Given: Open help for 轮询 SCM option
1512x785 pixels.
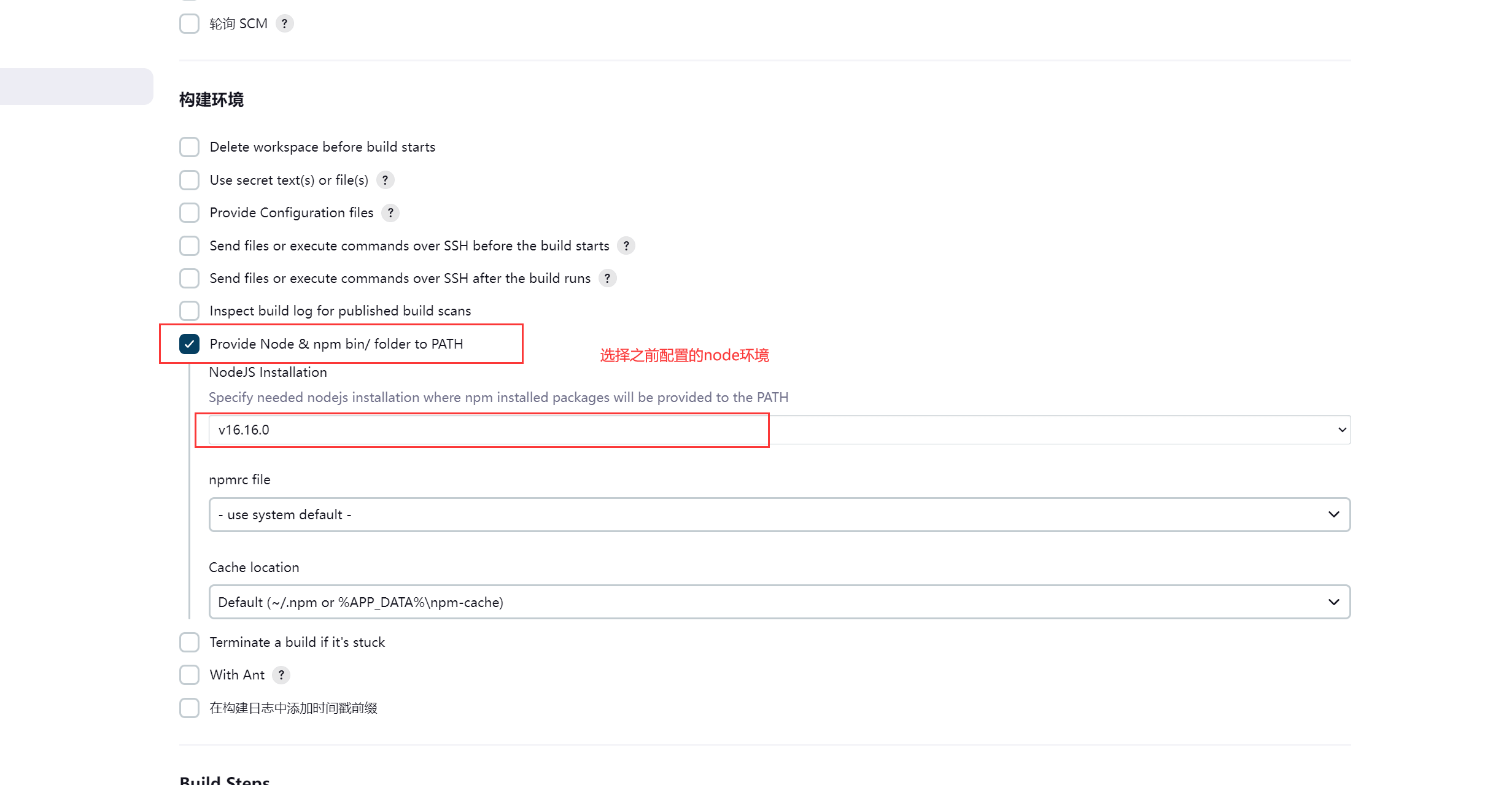Looking at the screenshot, I should [284, 24].
